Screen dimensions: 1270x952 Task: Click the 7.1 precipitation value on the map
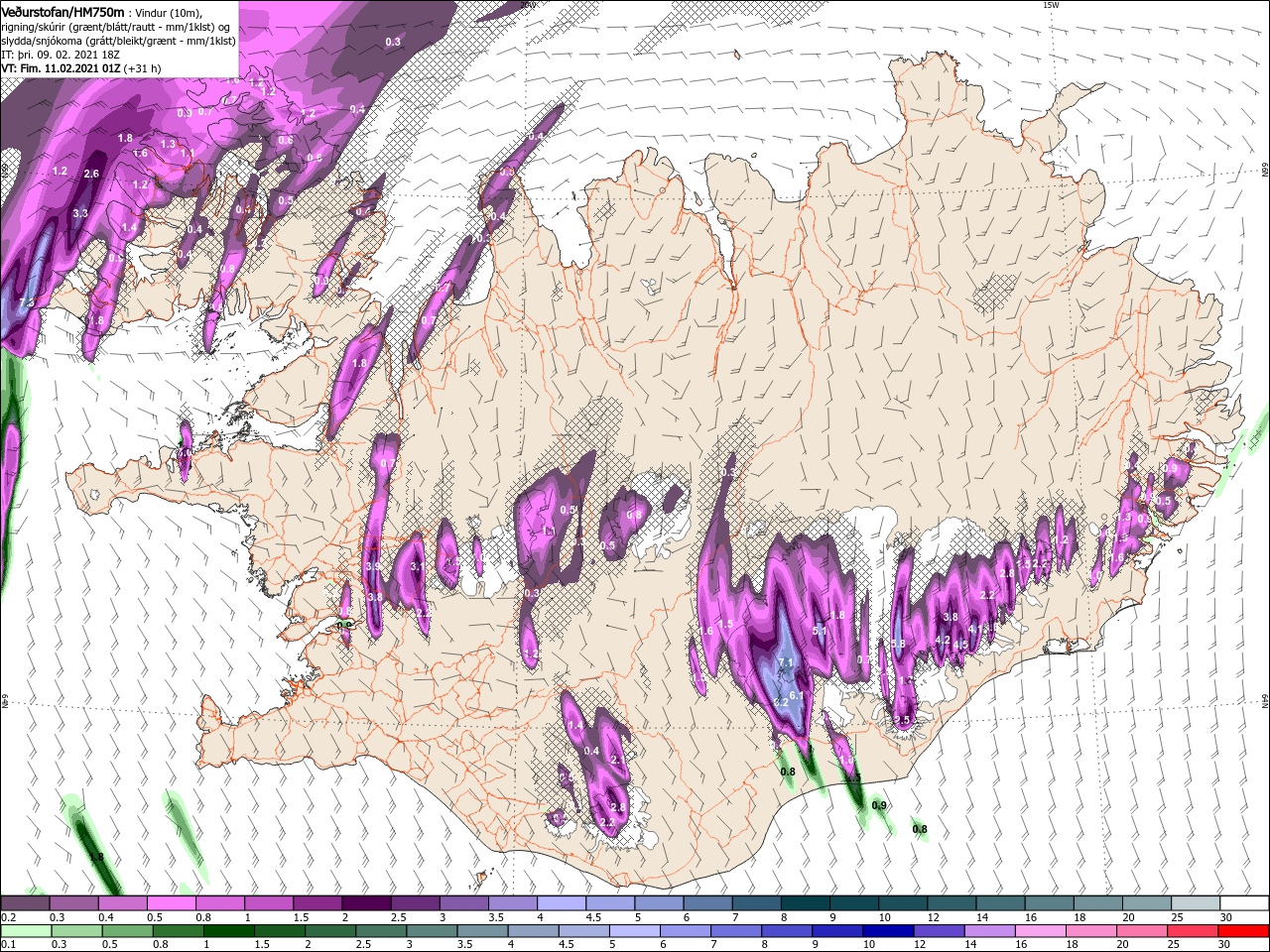click(x=788, y=661)
